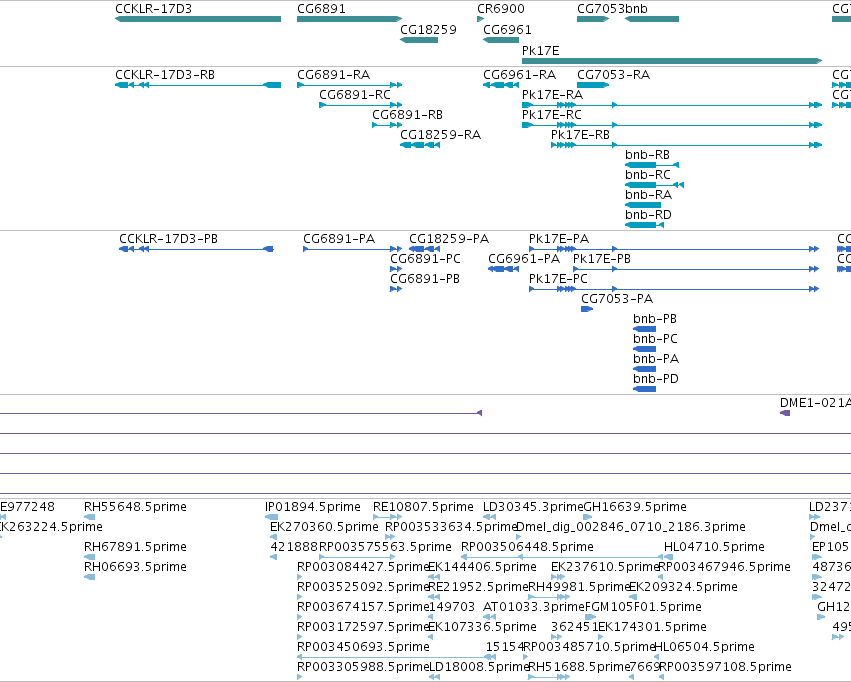Select protein Pk17E-PA label
The height and width of the screenshot is (682, 851).
558,239
